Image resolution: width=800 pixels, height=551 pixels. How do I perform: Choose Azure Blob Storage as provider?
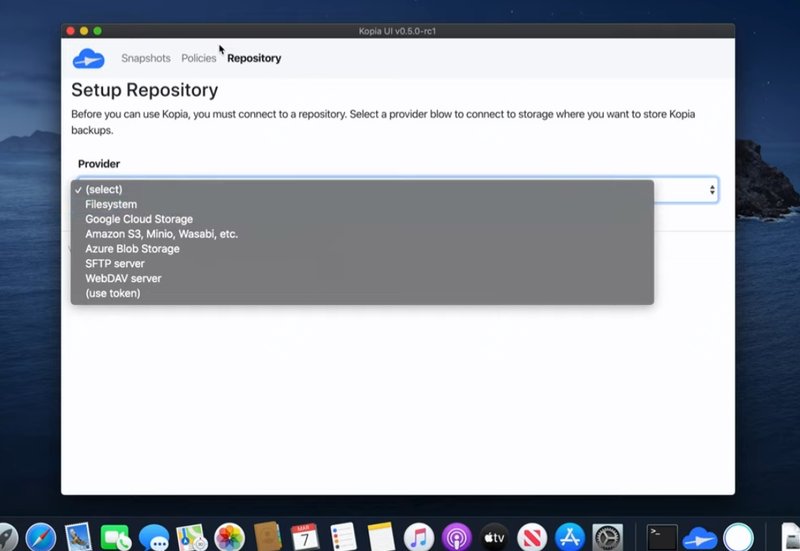coord(132,249)
